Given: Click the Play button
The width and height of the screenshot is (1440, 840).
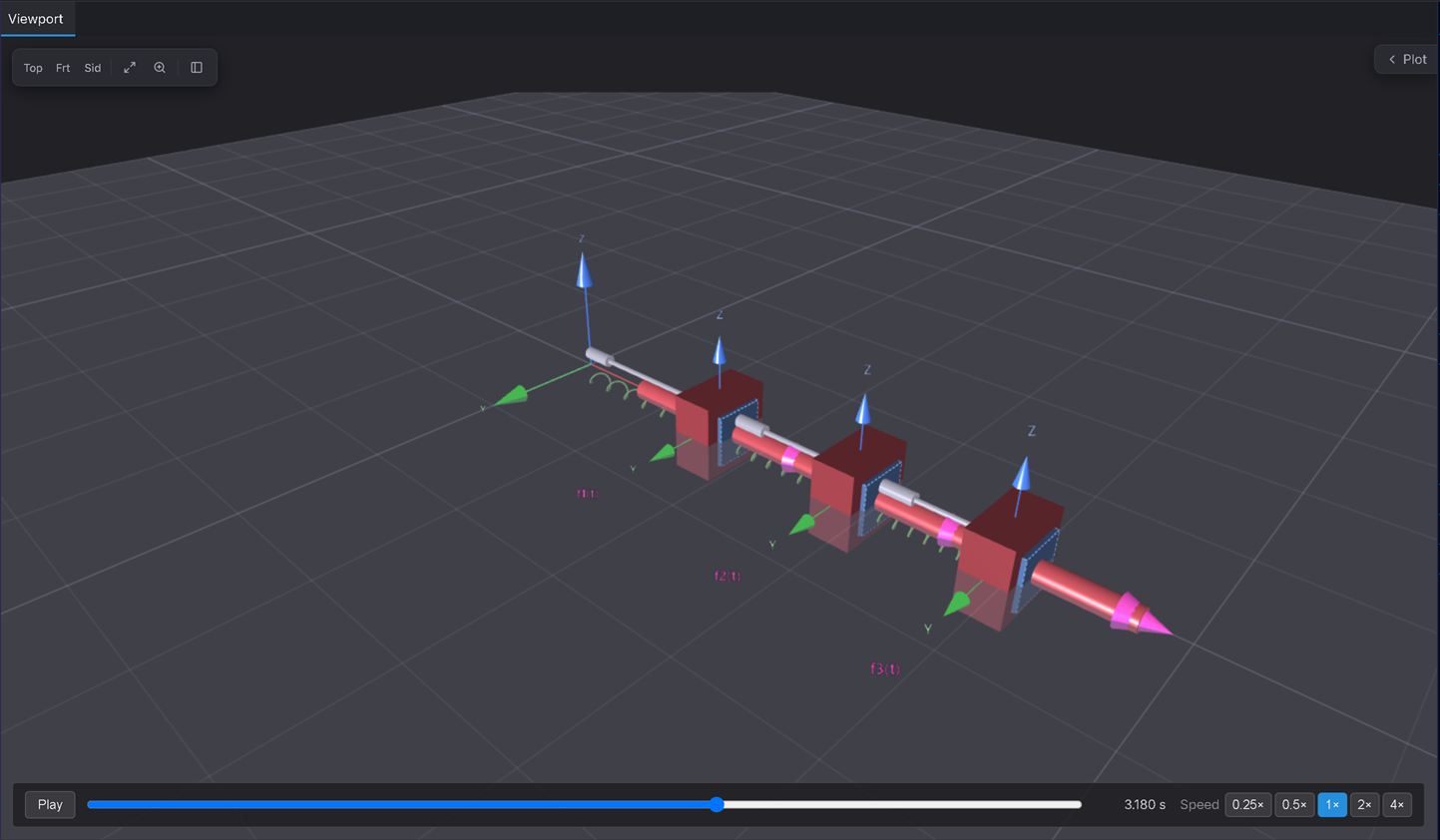Looking at the screenshot, I should point(50,804).
